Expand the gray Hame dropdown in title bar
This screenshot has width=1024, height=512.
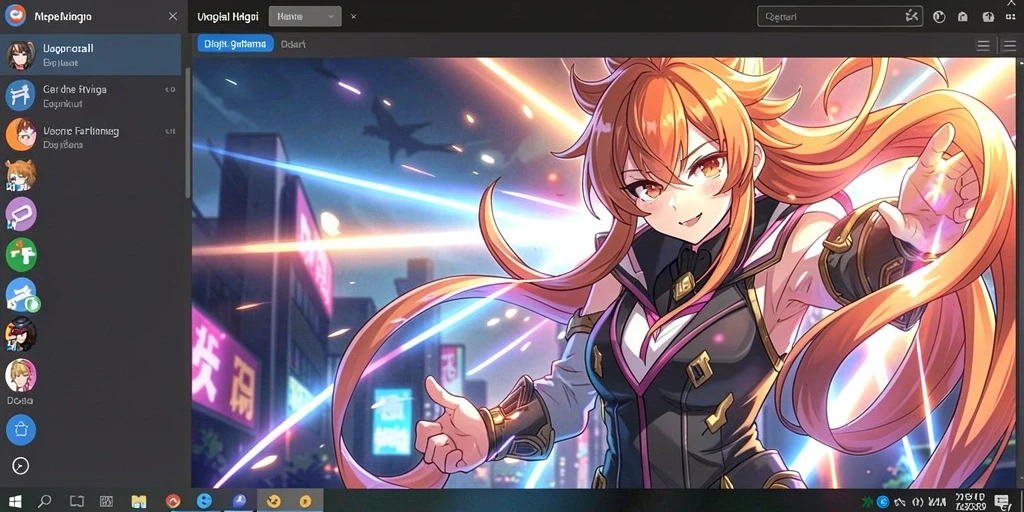[305, 16]
